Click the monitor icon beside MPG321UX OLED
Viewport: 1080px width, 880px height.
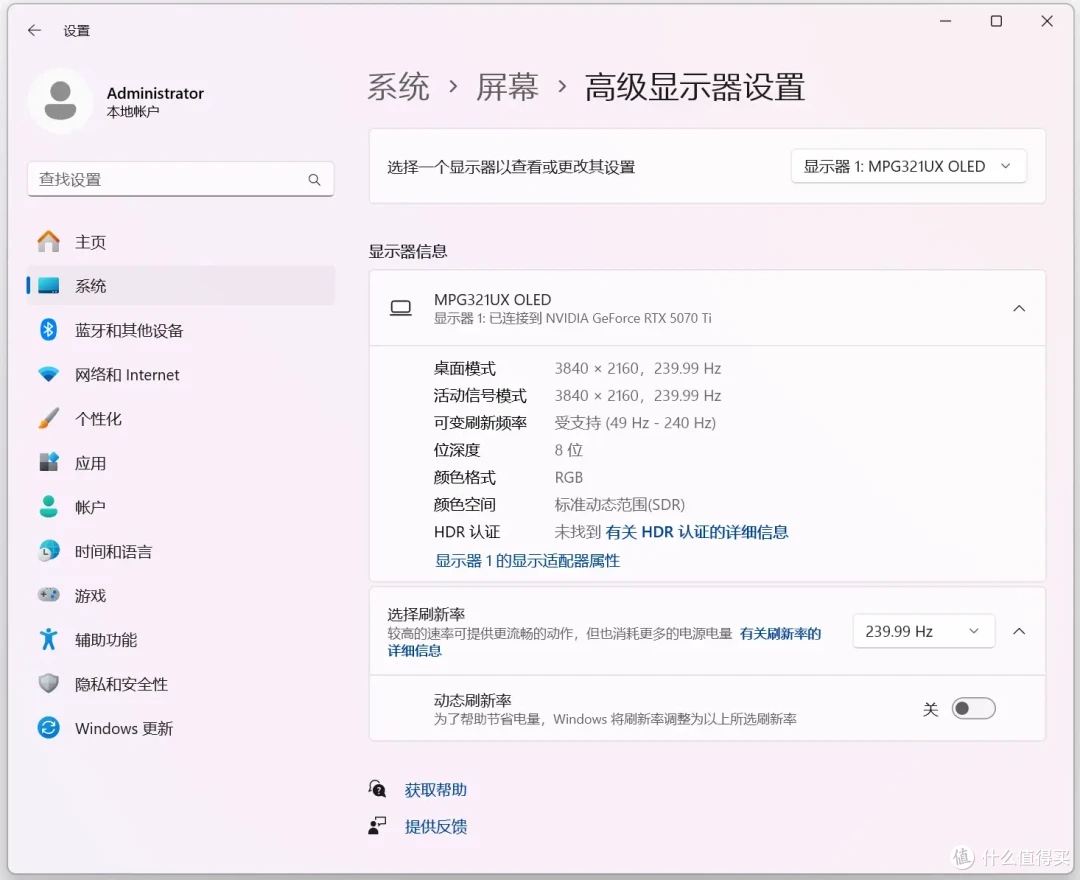tap(401, 308)
